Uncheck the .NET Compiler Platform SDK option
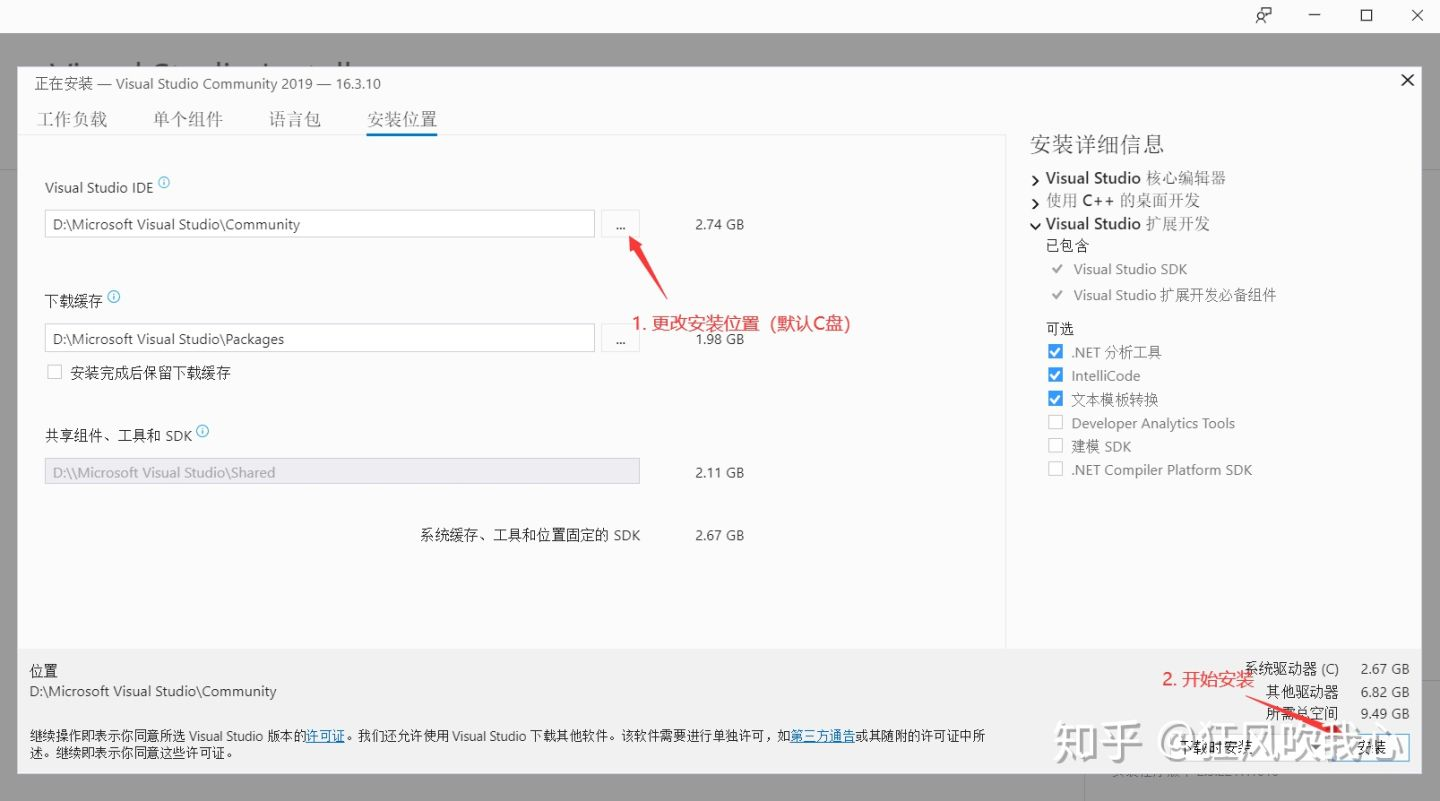Image resolution: width=1440 pixels, height=801 pixels. point(1055,468)
